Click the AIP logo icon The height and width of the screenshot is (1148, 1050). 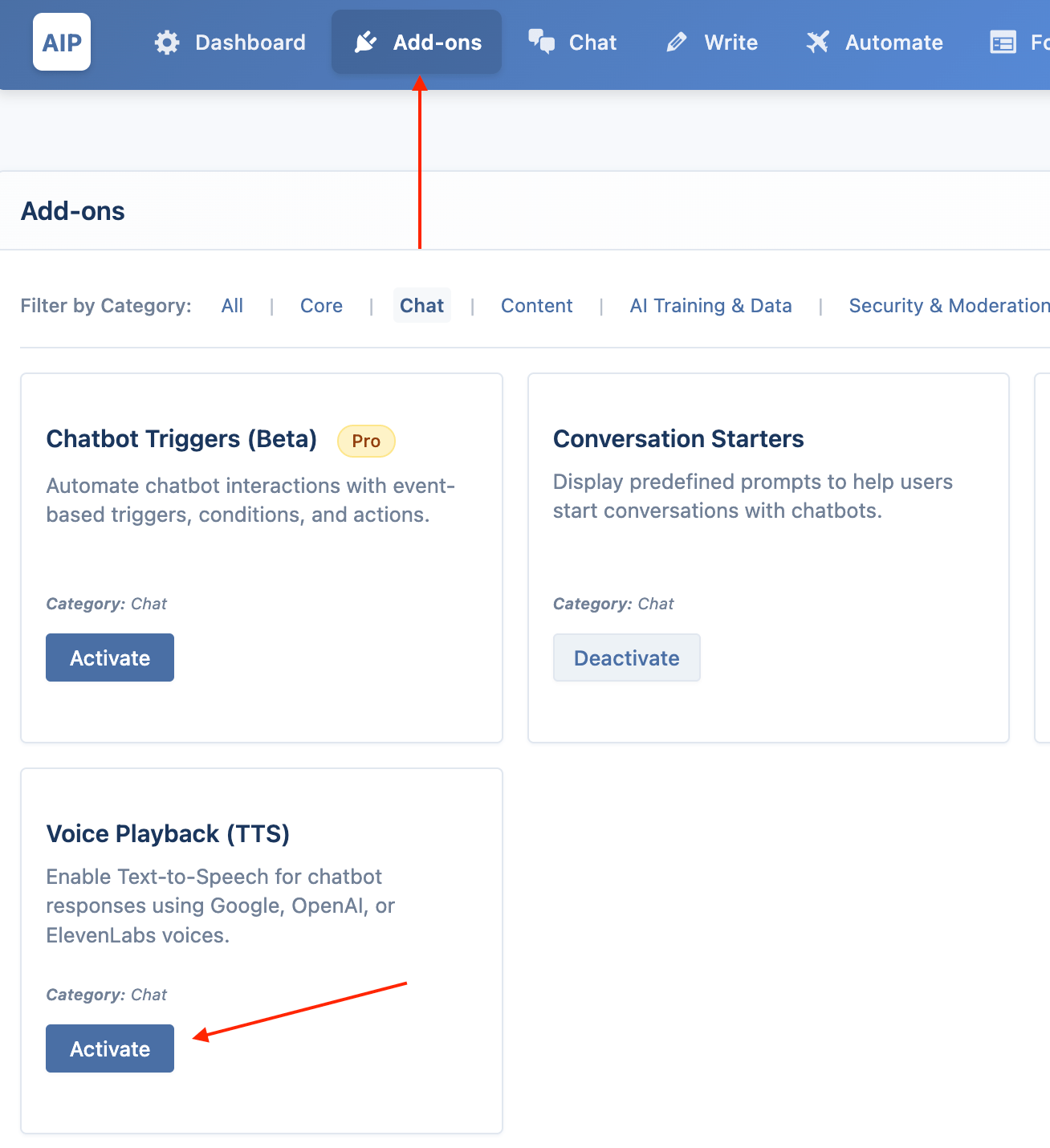62,42
